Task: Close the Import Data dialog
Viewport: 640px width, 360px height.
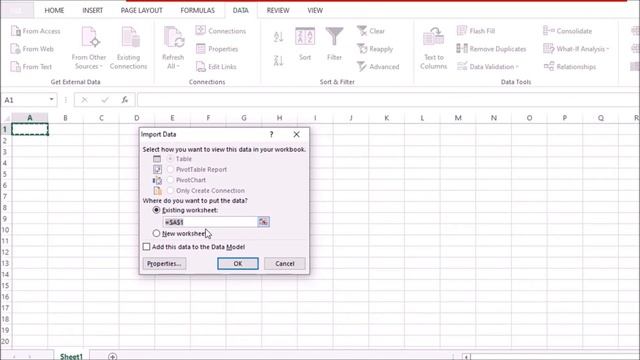Action: coord(296,134)
